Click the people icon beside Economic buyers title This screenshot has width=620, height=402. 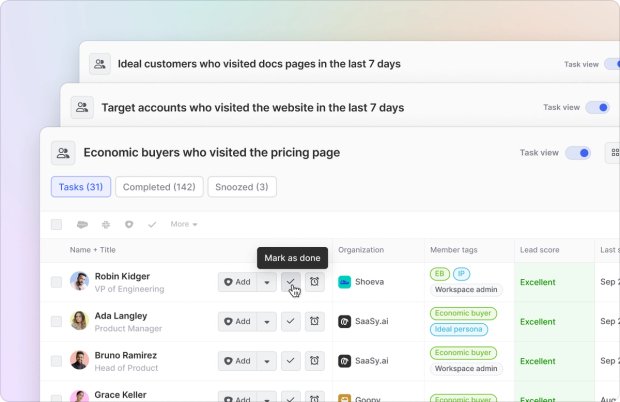coord(63,153)
